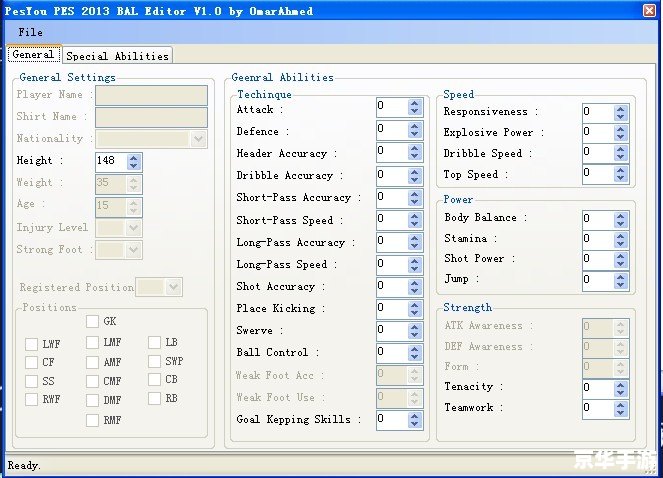Check the LMF position box

(x=92, y=342)
